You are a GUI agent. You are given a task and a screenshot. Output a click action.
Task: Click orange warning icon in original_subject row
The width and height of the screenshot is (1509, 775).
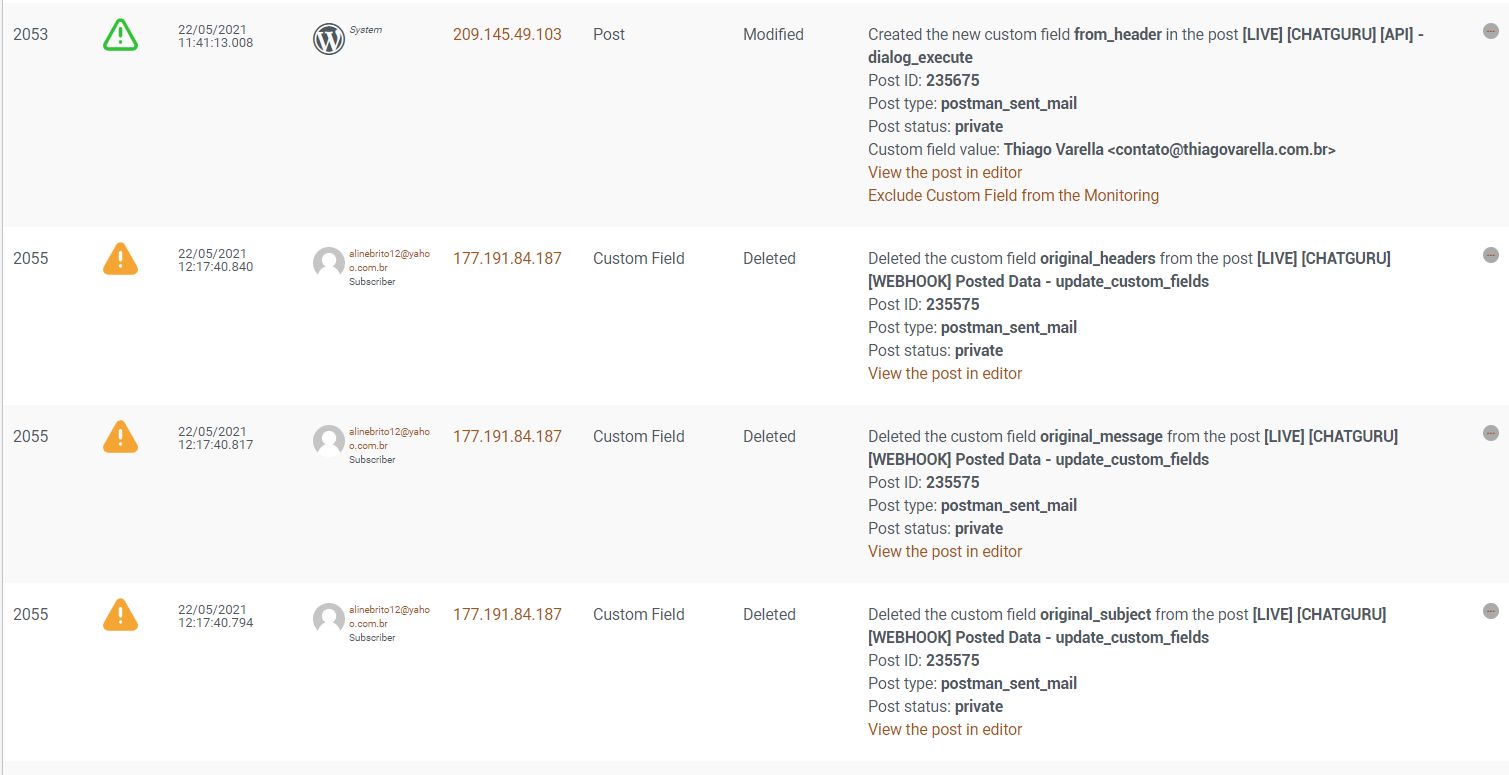[120, 615]
